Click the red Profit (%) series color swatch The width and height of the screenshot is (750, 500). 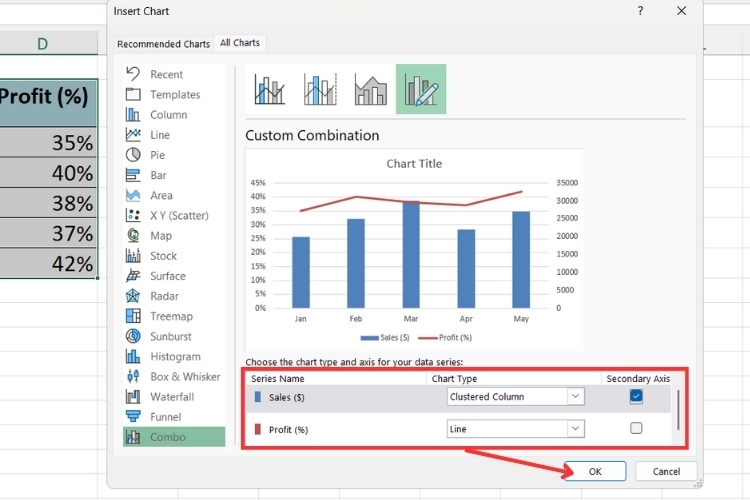coord(258,429)
